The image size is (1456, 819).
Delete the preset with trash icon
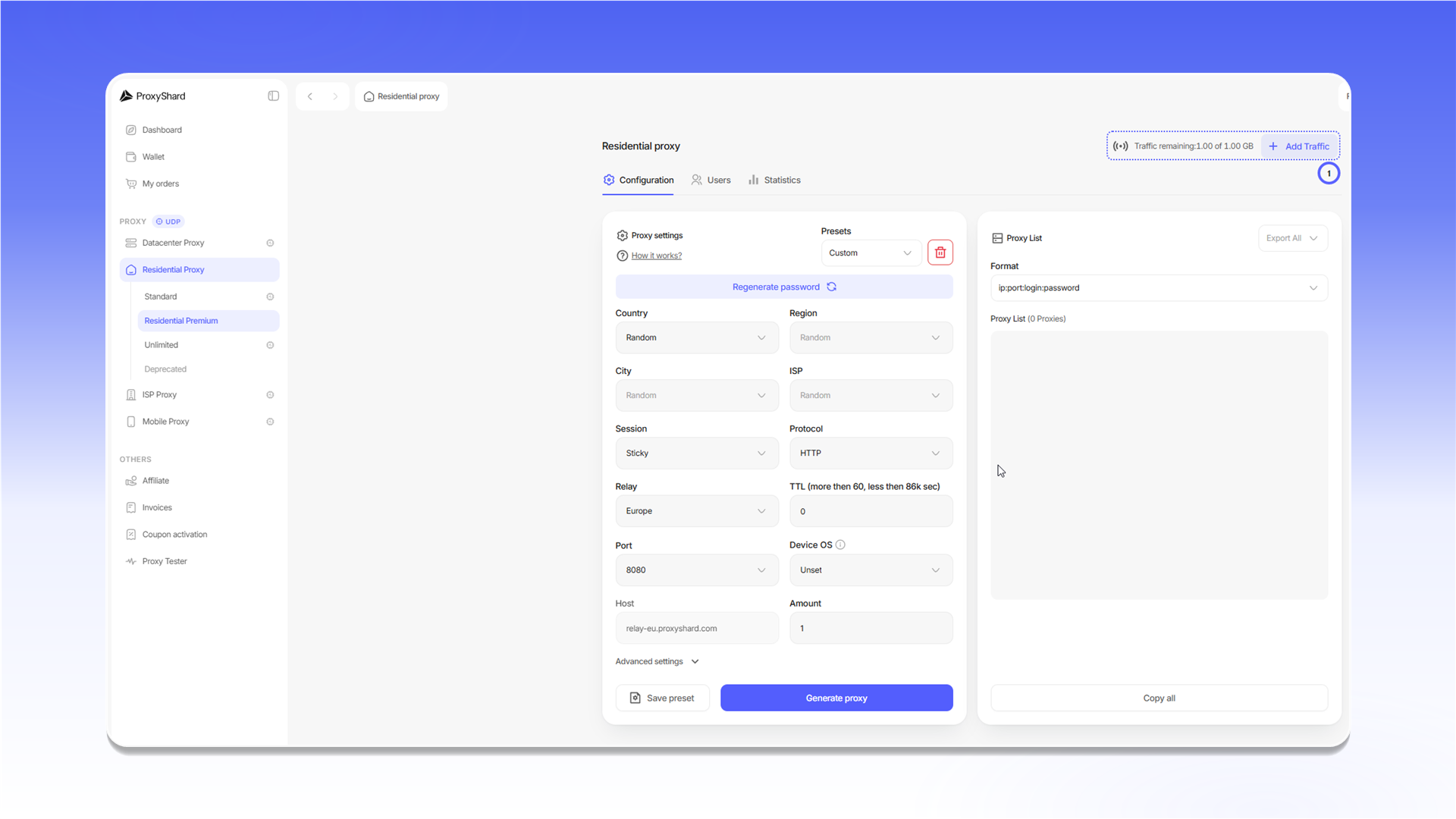[x=940, y=253]
